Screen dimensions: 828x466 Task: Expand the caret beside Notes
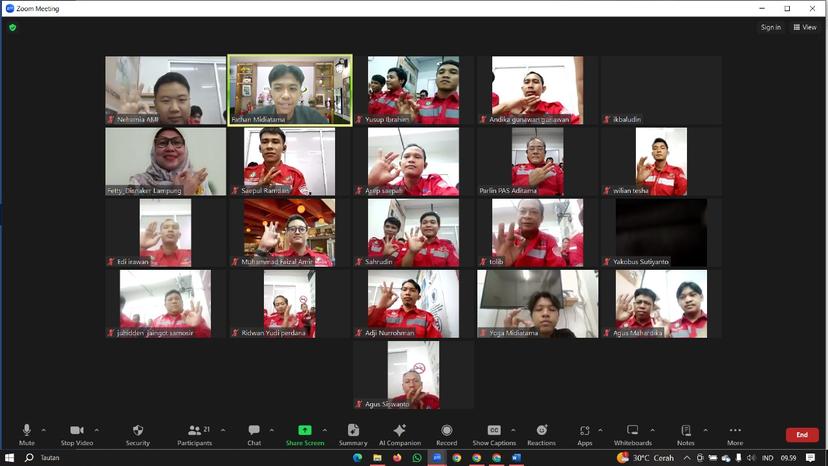(x=705, y=430)
